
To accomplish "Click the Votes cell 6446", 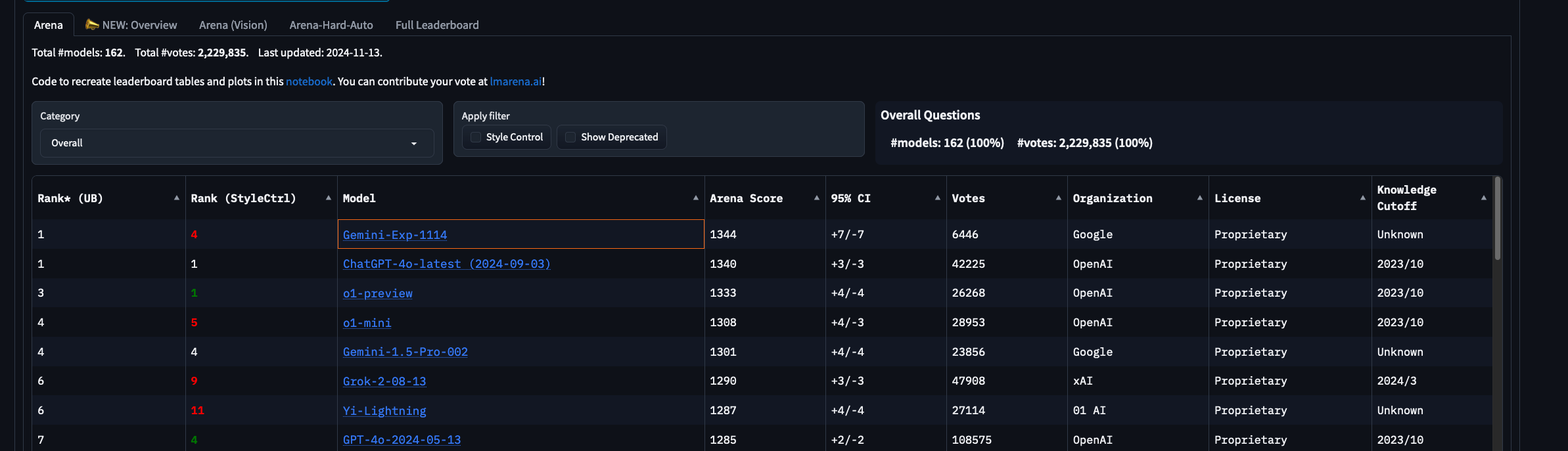I will [x=1007, y=234].
